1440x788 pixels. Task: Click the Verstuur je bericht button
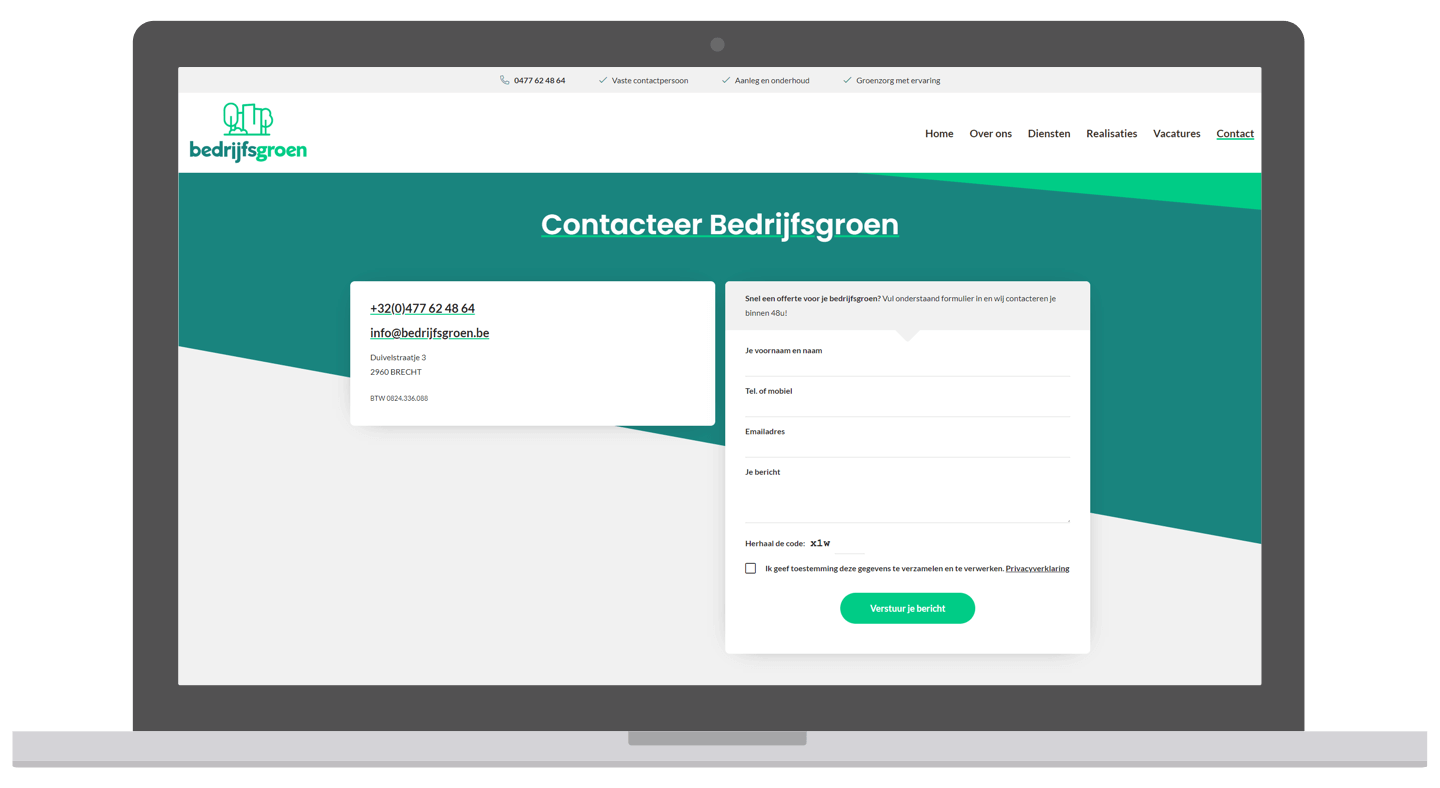point(907,608)
